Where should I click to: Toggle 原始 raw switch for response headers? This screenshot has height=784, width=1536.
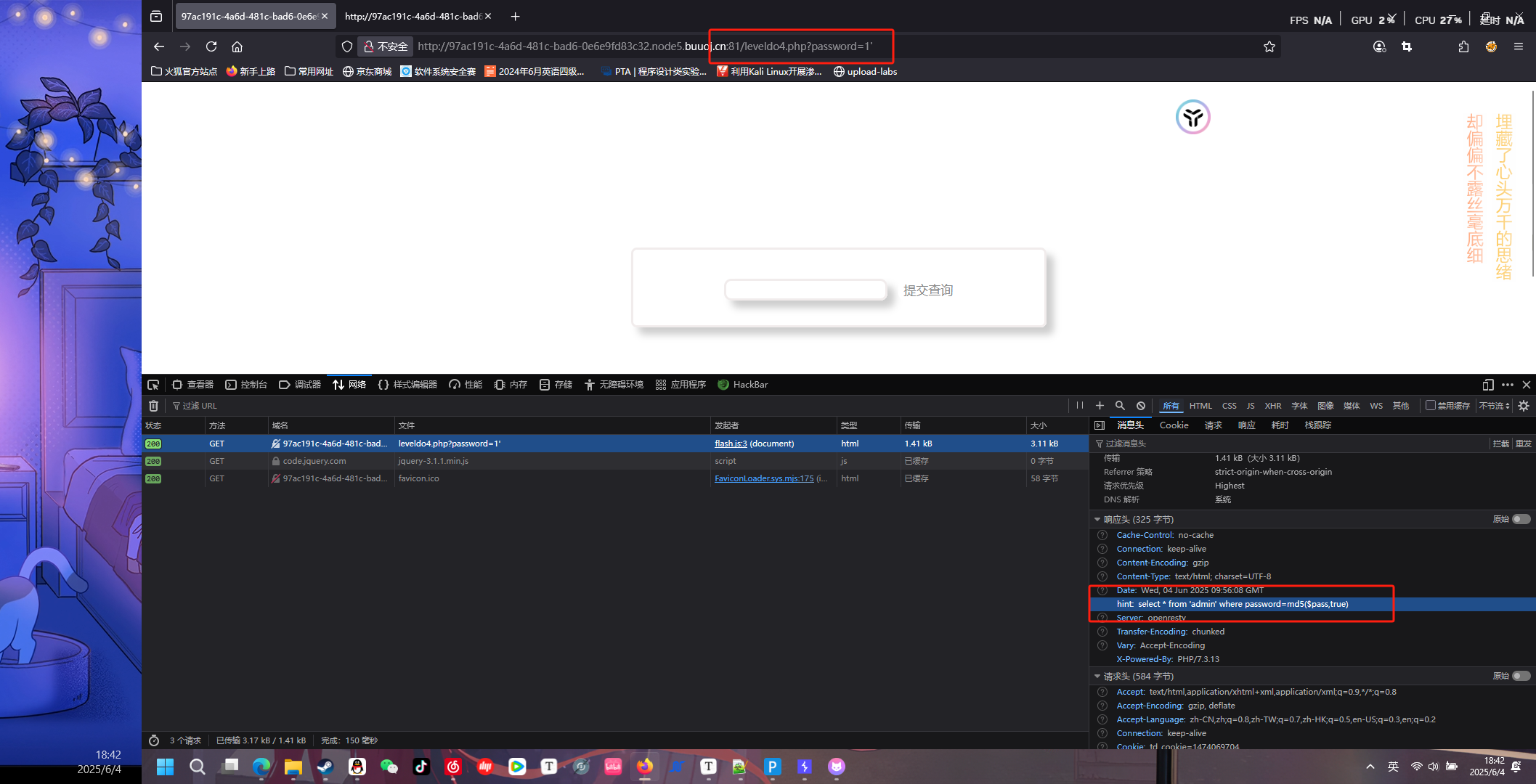pyautogui.click(x=1521, y=519)
